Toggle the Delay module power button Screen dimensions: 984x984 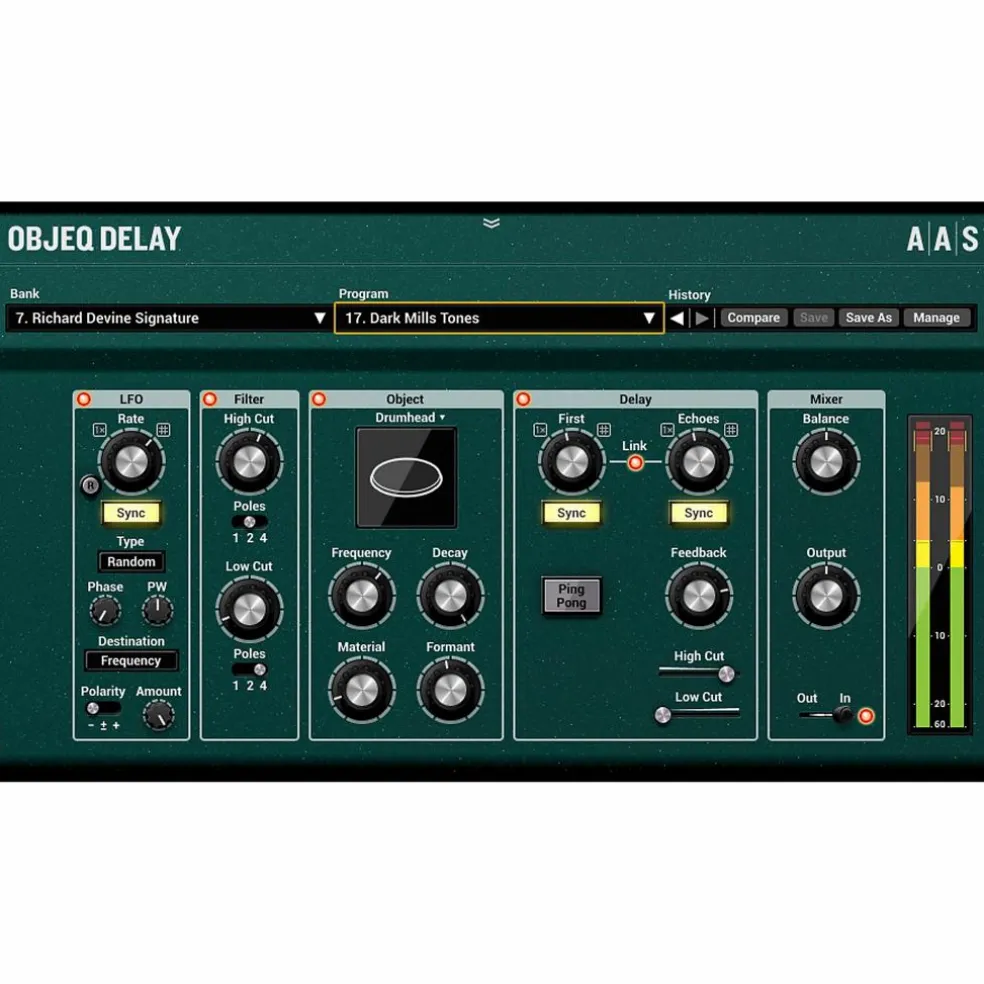point(523,399)
